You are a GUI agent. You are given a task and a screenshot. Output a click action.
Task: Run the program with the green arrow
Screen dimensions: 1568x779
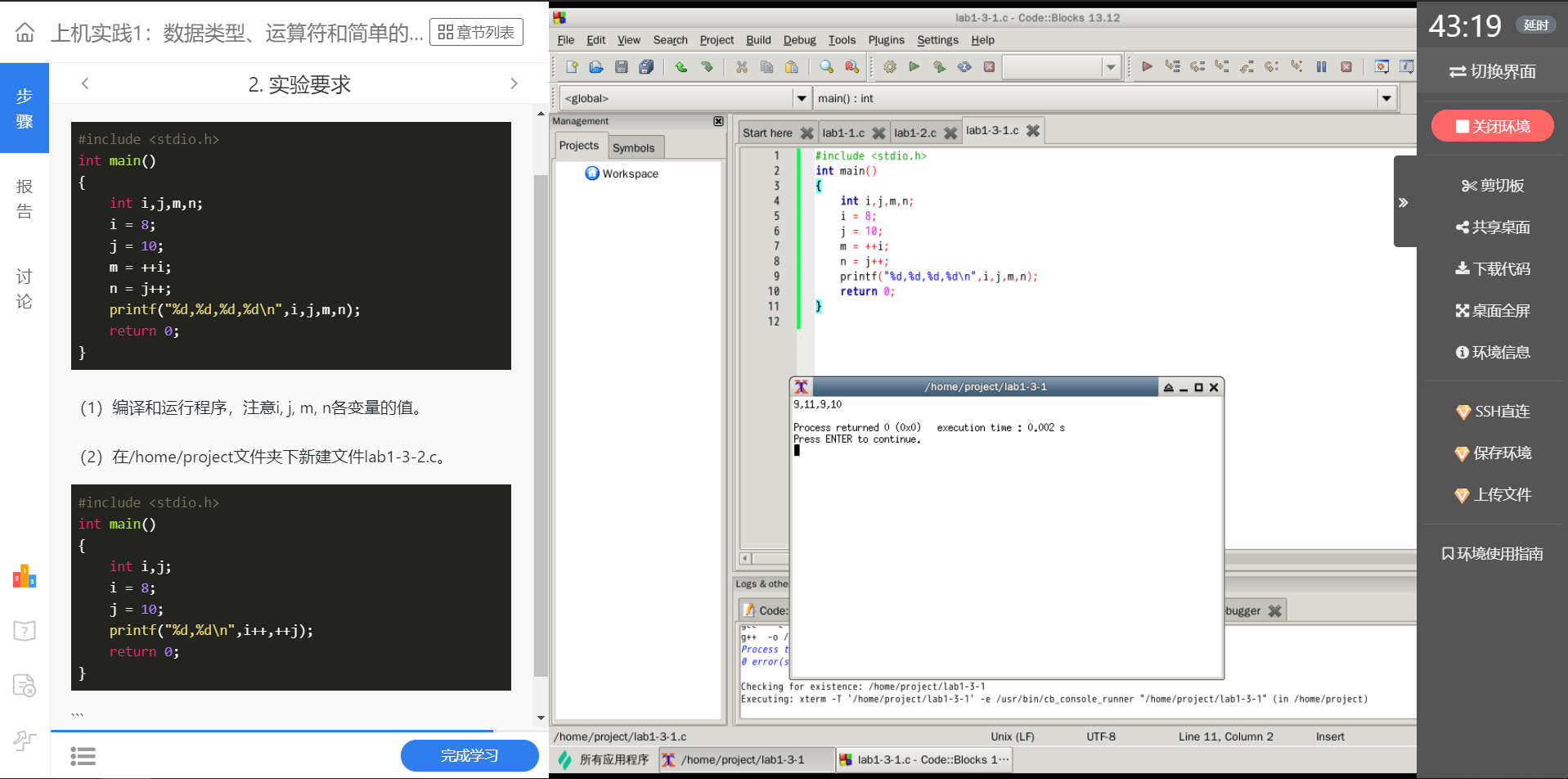(x=914, y=67)
